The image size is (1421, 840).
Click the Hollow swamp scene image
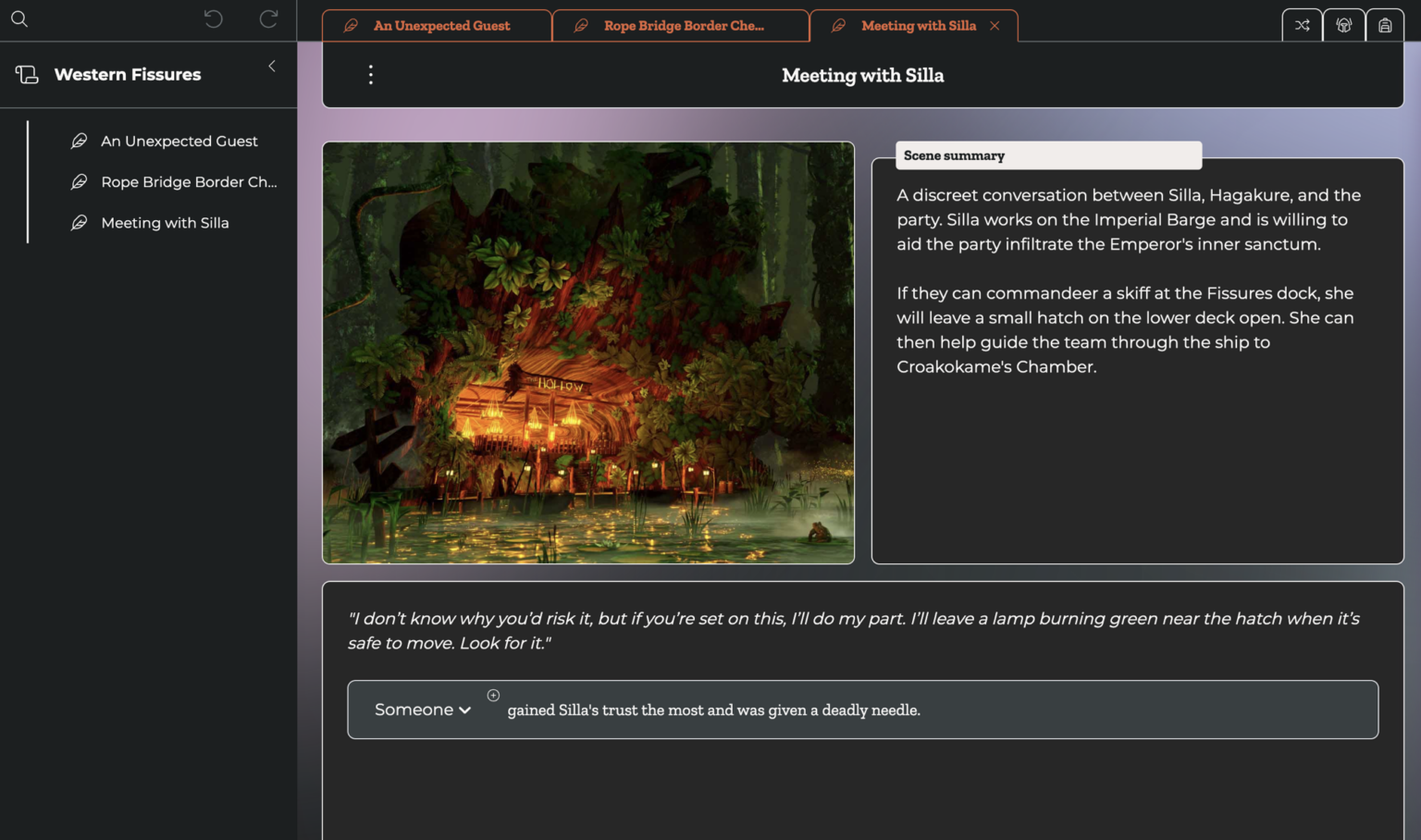(x=588, y=352)
